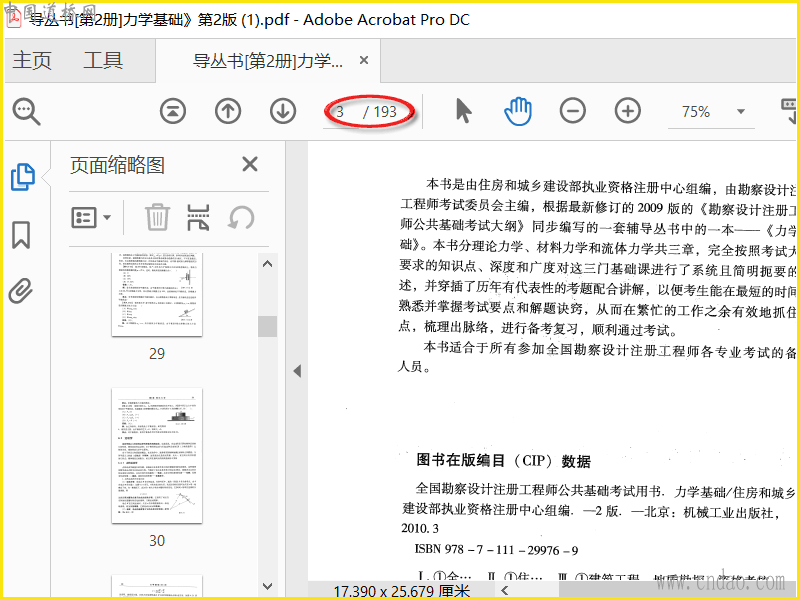Open the attachments paperclip panel
This screenshot has width=800, height=600.
[x=21, y=291]
